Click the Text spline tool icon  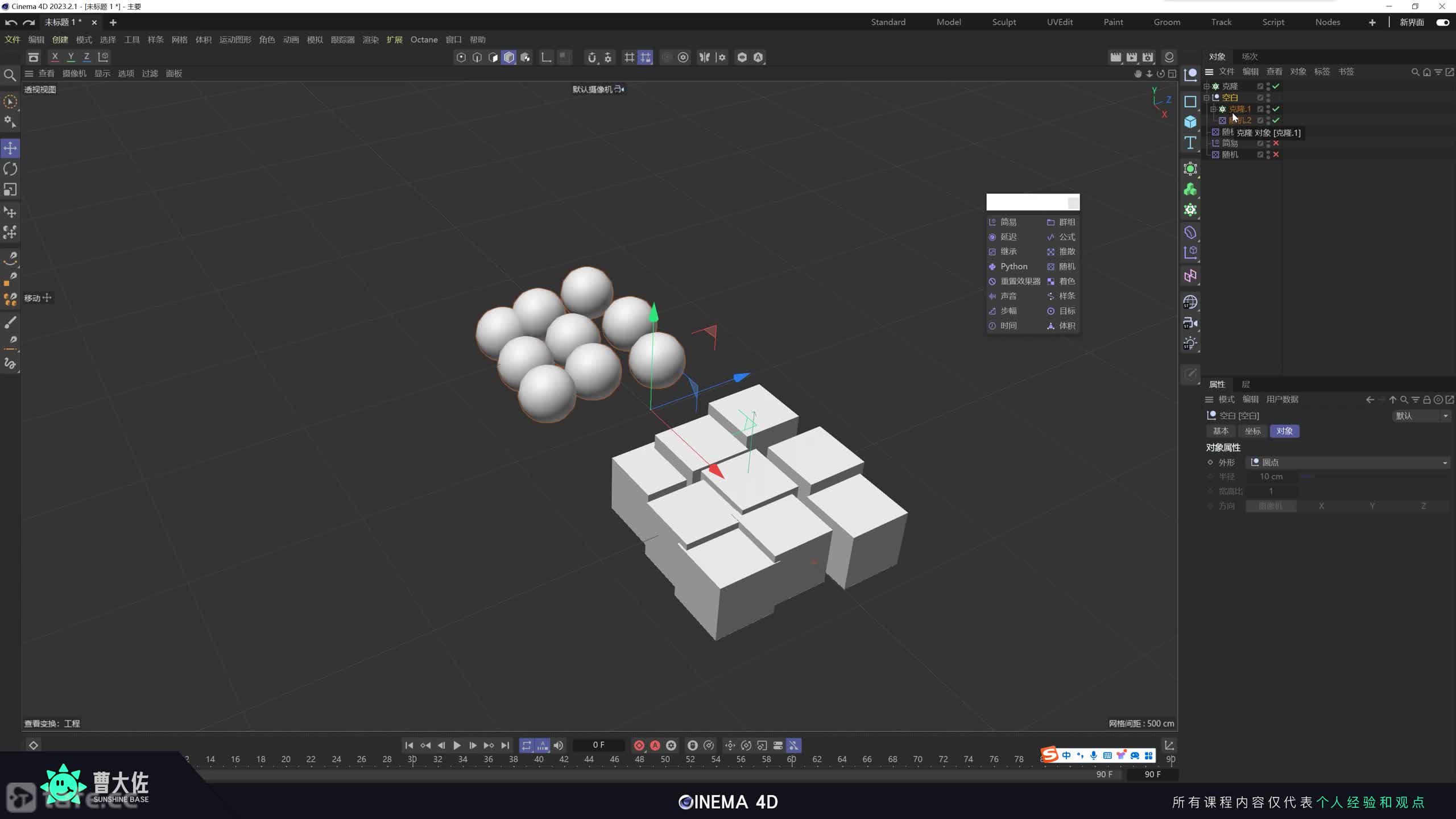[x=1190, y=143]
